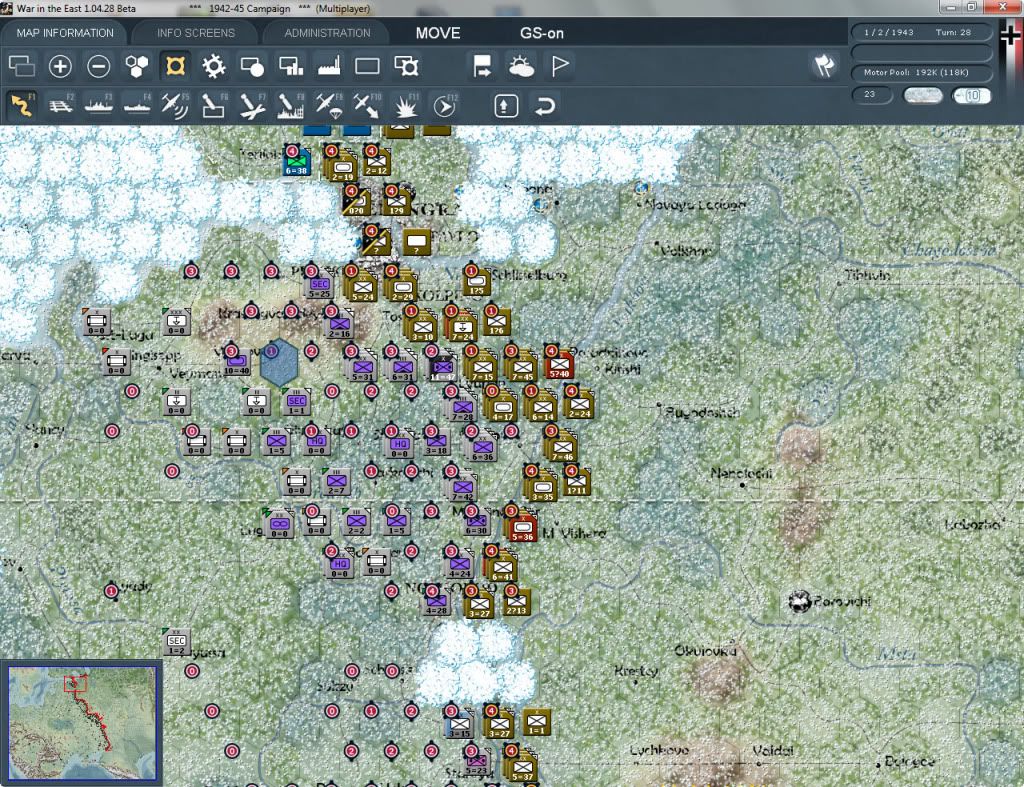Toggle the white gear fort levels icon
The width and height of the screenshot is (1024, 787).
(x=214, y=66)
